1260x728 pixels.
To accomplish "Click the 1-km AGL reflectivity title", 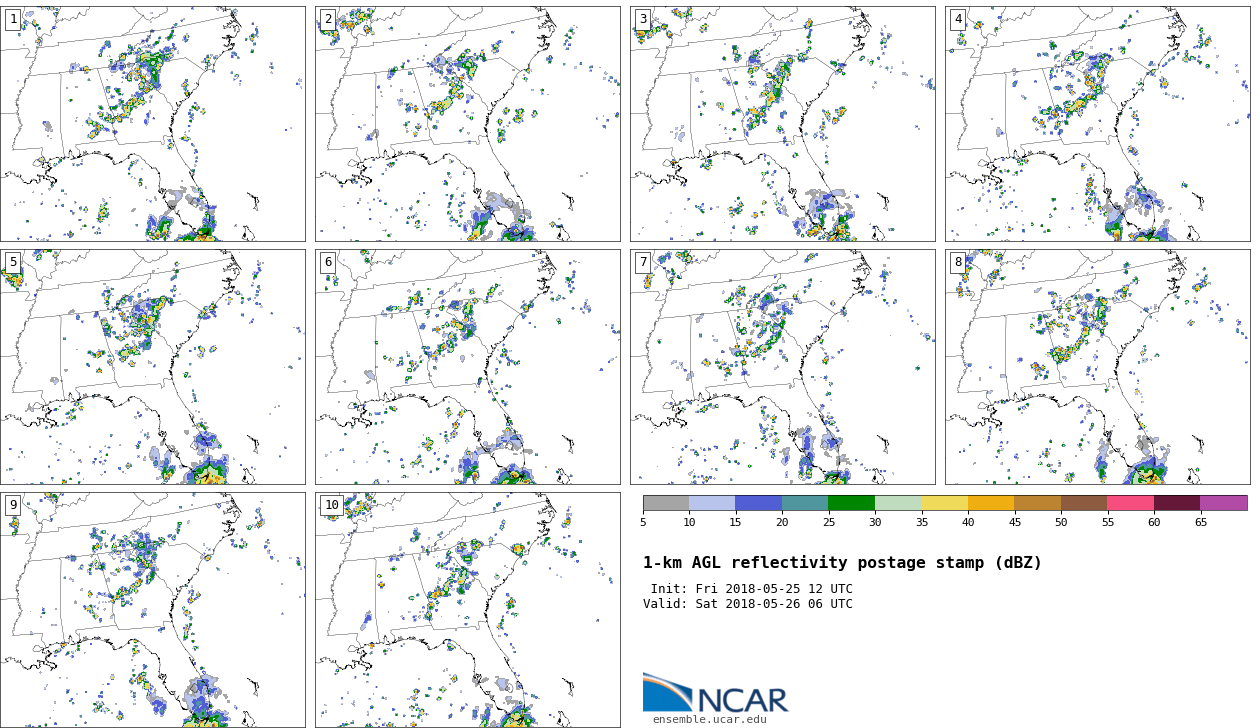I will point(842,563).
